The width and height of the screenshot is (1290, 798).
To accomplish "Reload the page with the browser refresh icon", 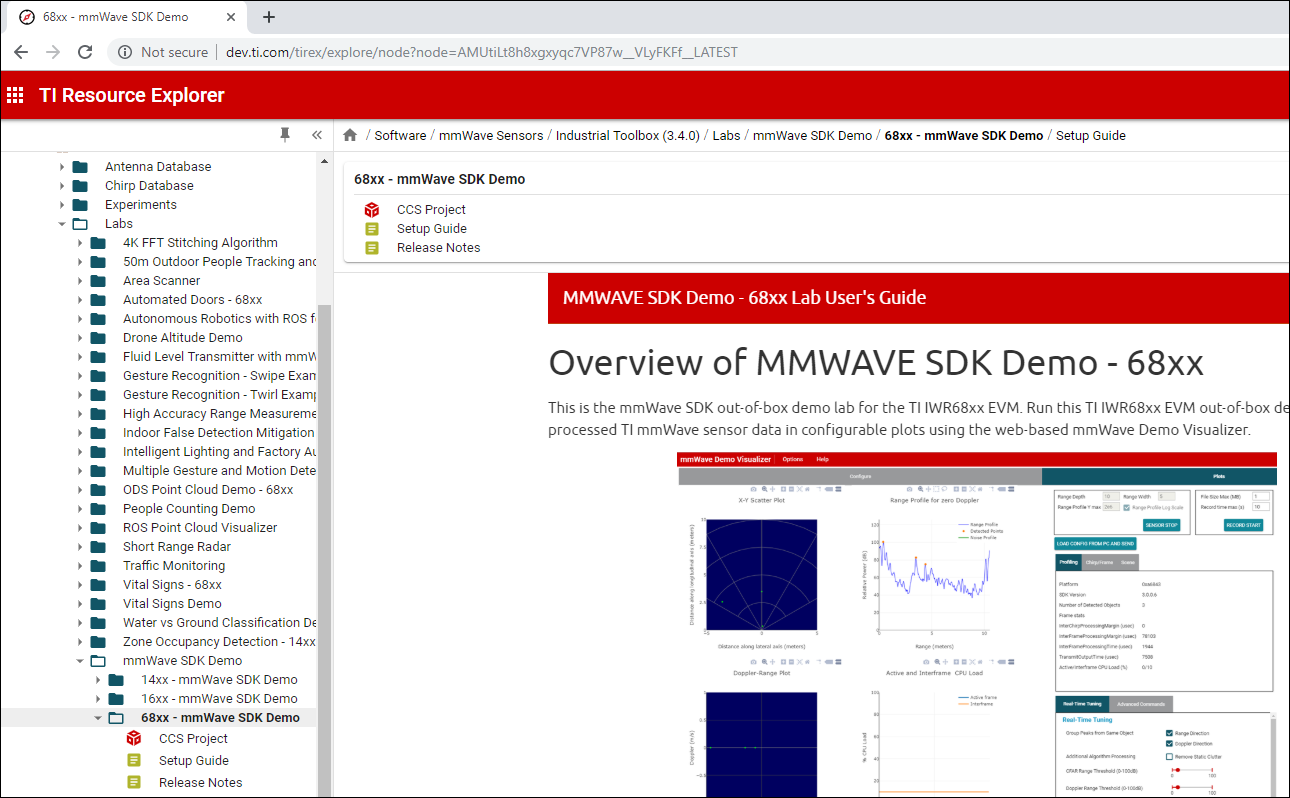I will click(85, 52).
